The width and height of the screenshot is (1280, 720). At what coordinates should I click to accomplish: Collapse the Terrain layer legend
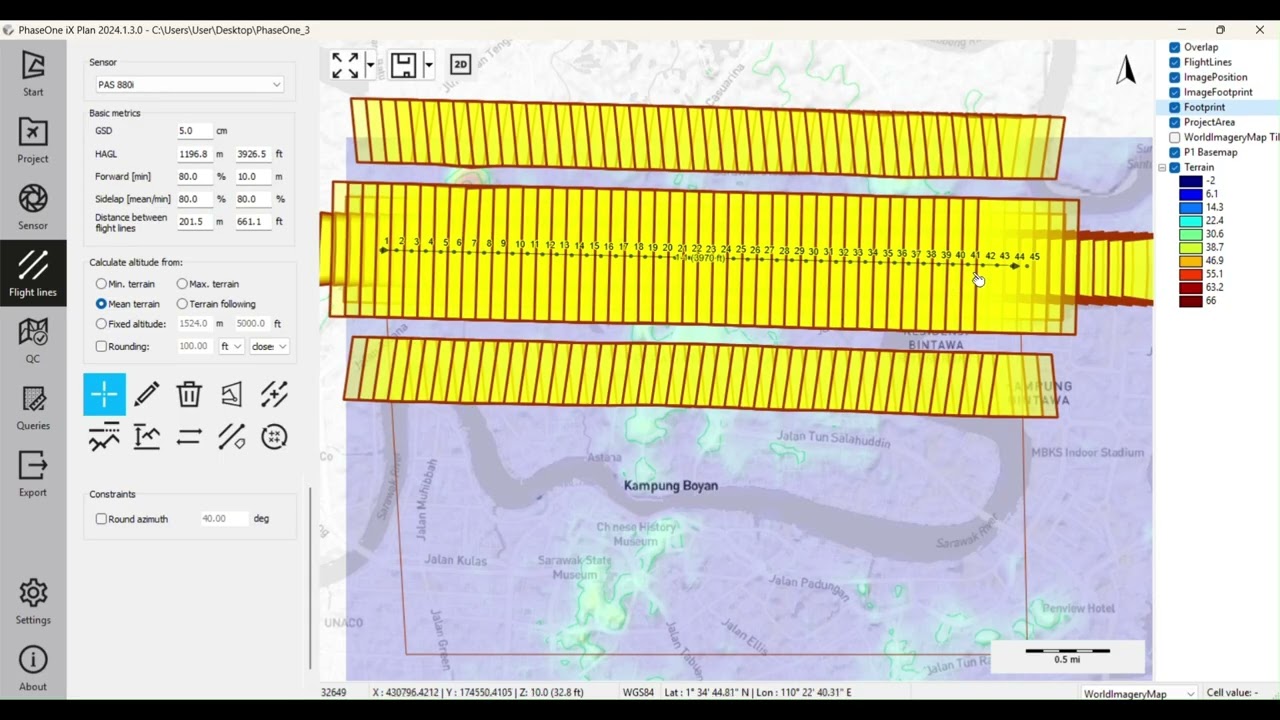1163,168
